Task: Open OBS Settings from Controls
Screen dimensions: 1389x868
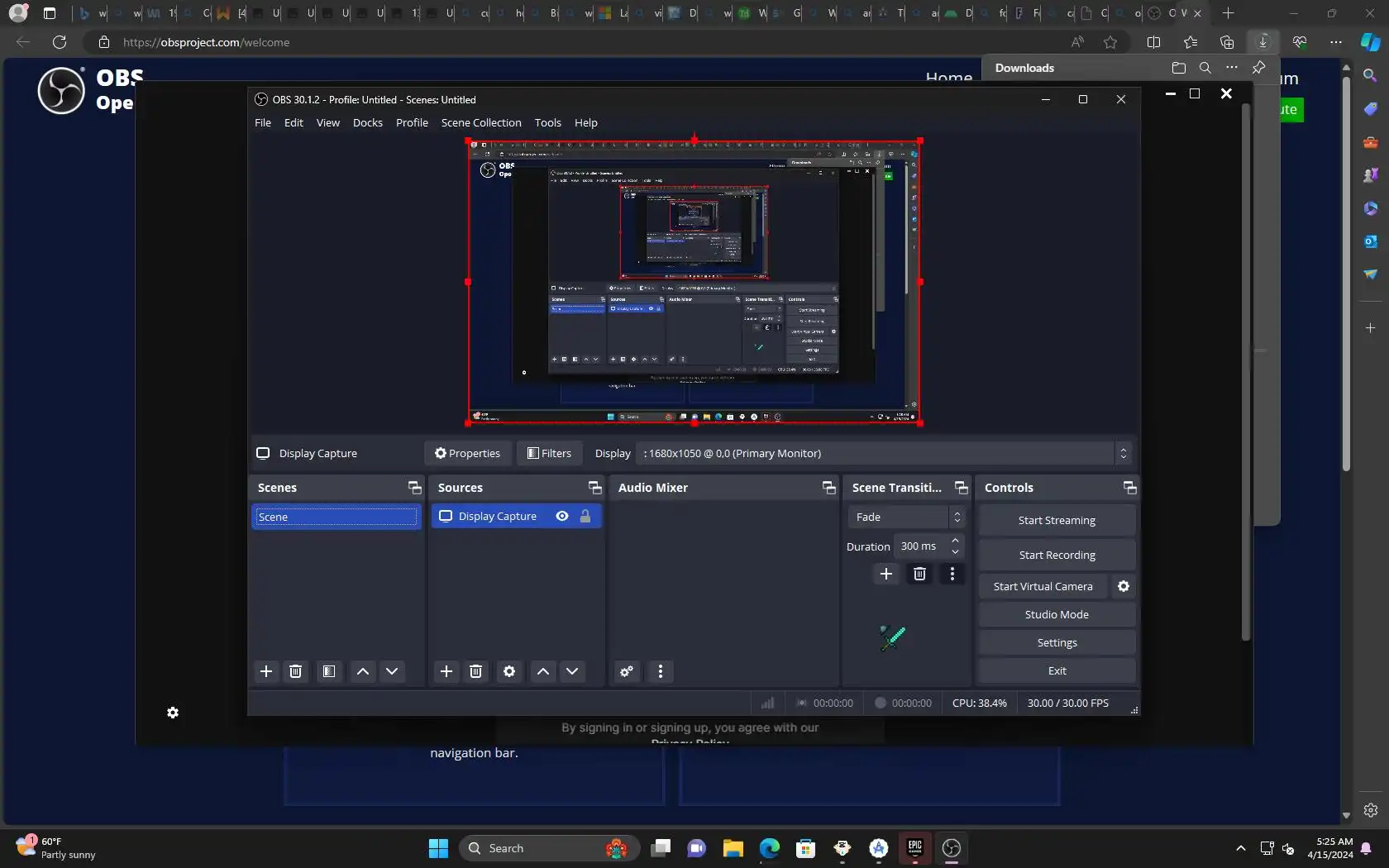Action: [x=1057, y=642]
